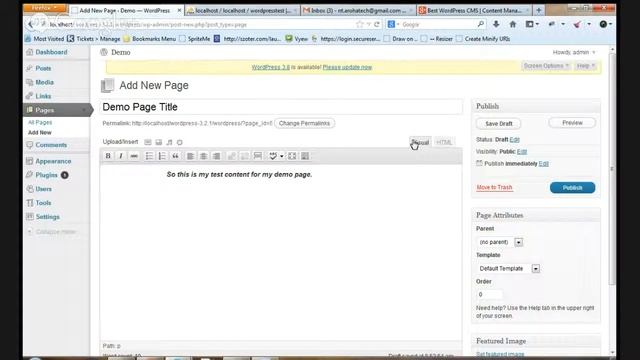Expand Screen Options panel

[x=546, y=66]
